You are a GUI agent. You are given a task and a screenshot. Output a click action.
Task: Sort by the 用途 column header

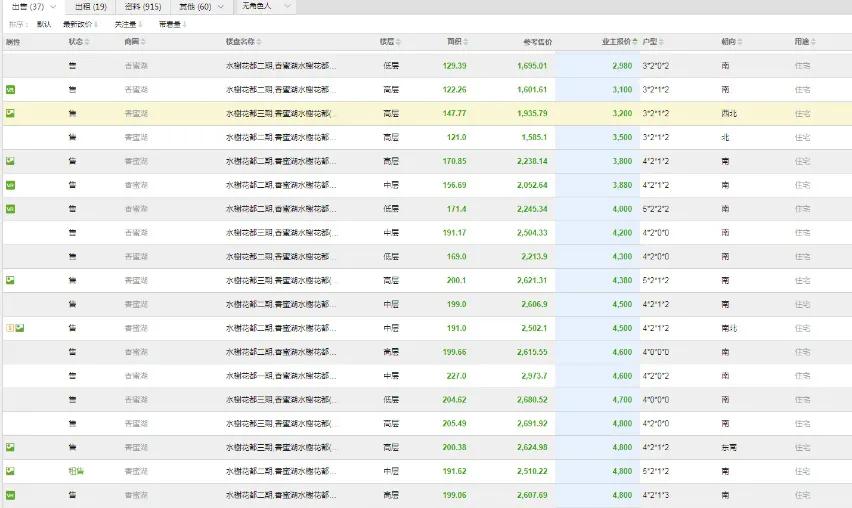805,42
